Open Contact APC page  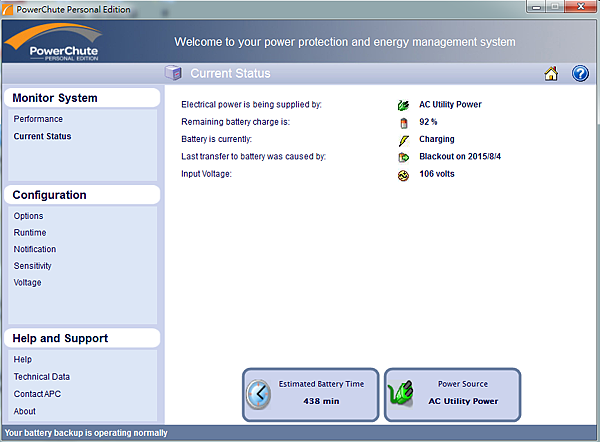coord(37,394)
